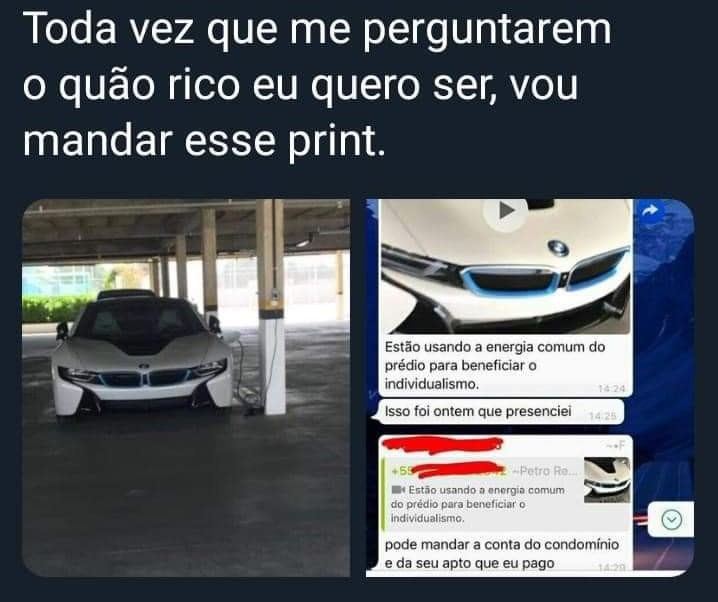Play the BMW video in the chat

(505, 212)
